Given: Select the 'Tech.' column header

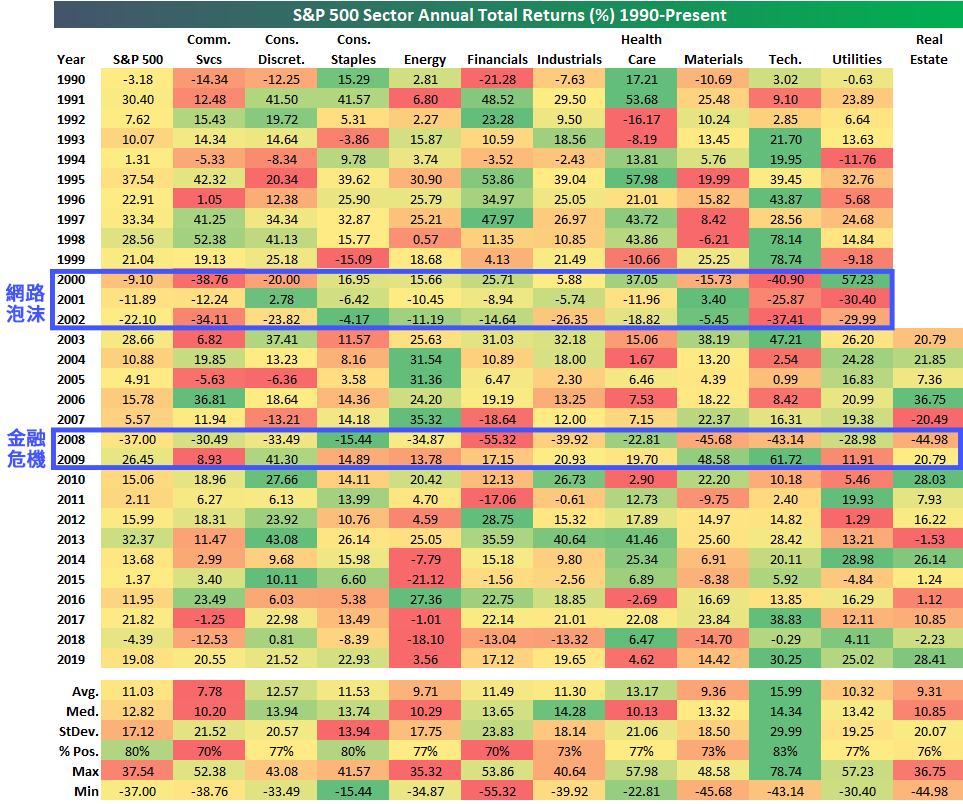Looking at the screenshot, I should [785, 60].
